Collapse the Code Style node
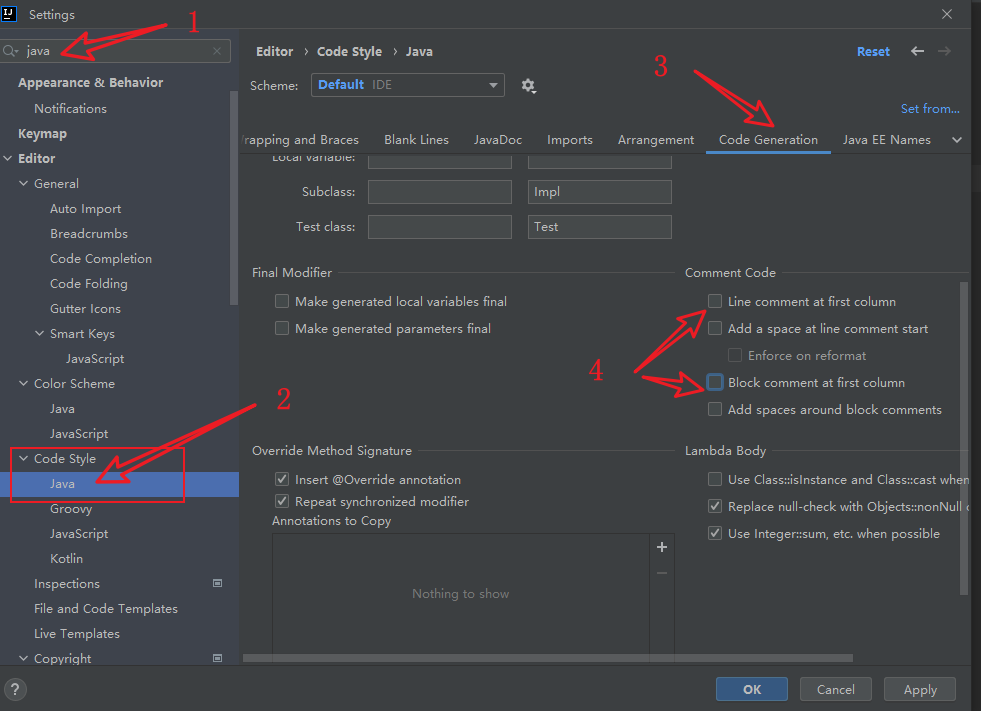 pos(24,459)
